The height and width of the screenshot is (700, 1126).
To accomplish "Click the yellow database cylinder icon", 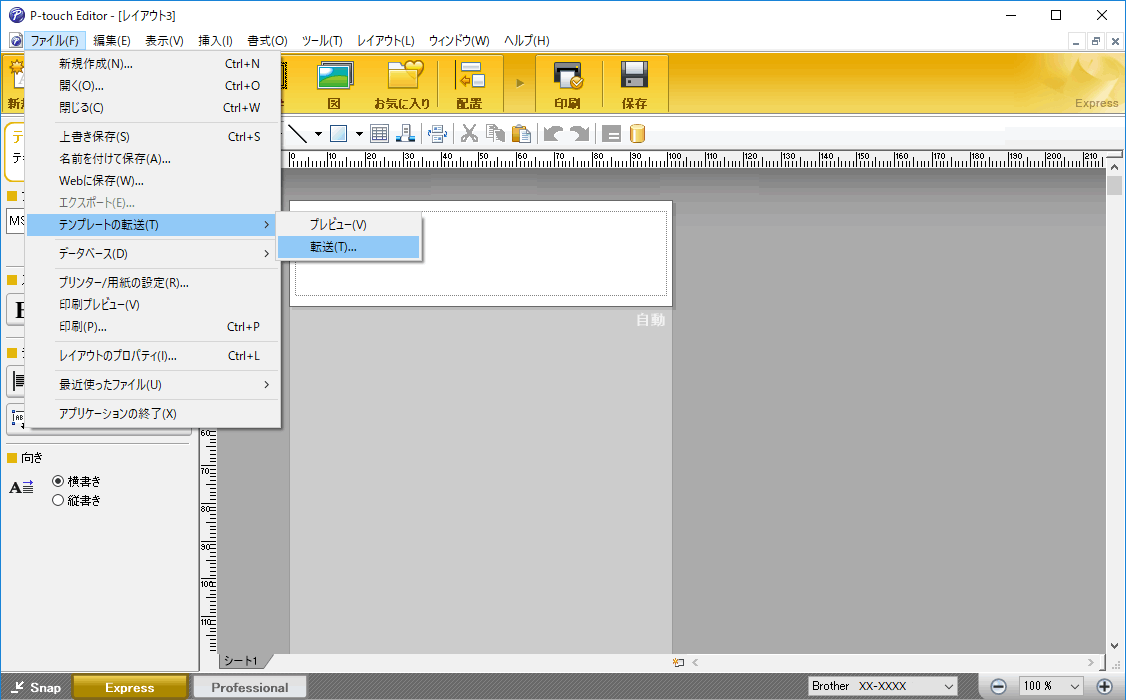I will pyautogui.click(x=637, y=134).
